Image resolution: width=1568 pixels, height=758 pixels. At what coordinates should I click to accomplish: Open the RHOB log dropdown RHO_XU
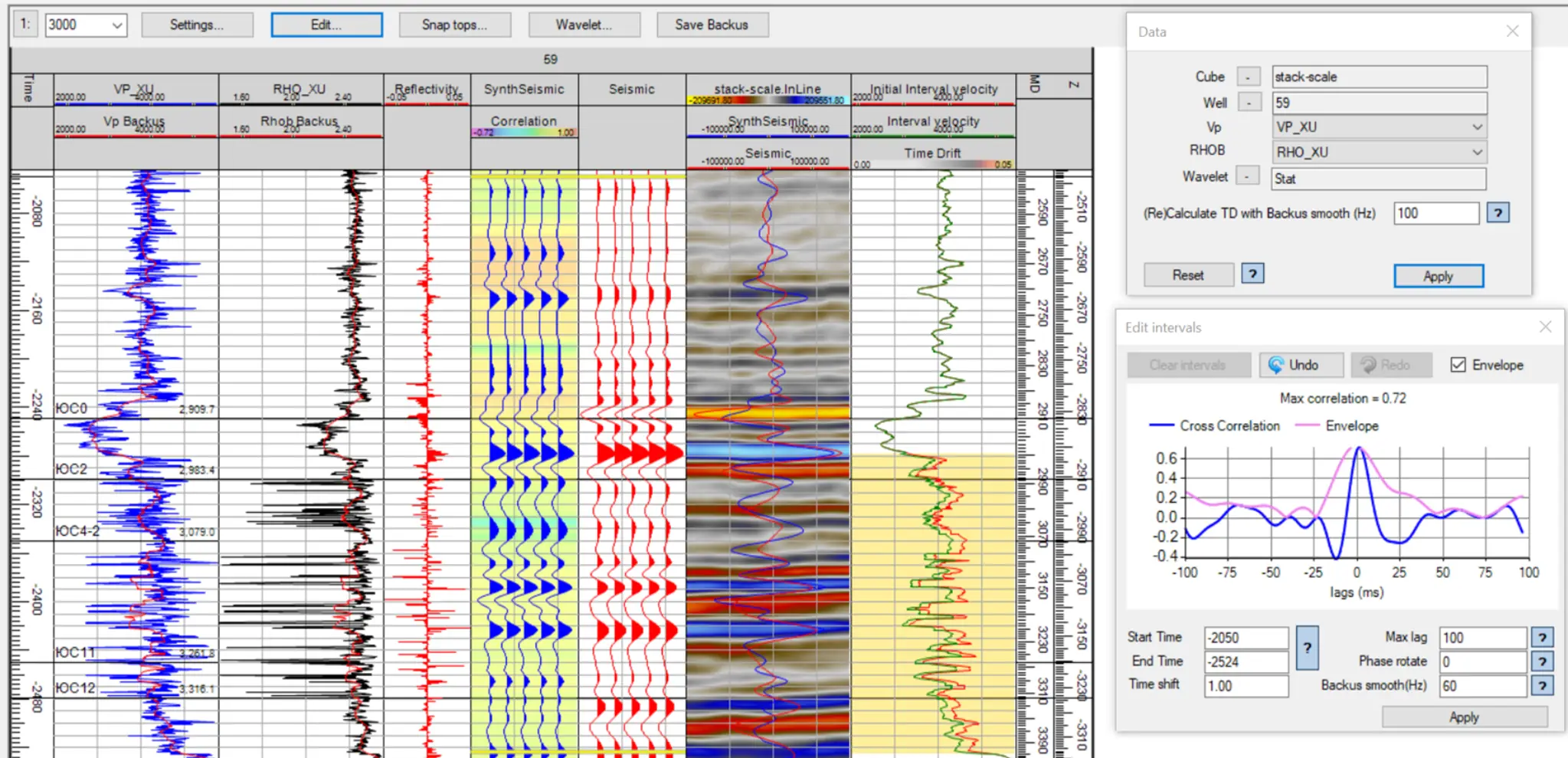click(x=1379, y=153)
